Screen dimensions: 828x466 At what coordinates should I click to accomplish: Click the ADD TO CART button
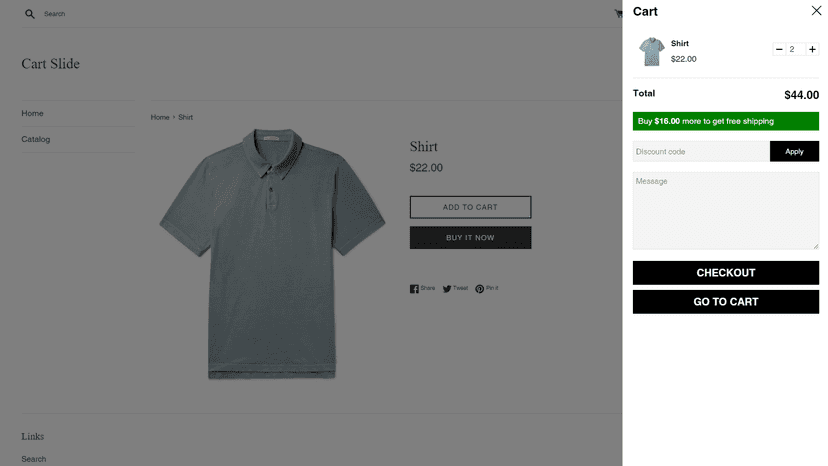(x=470, y=207)
